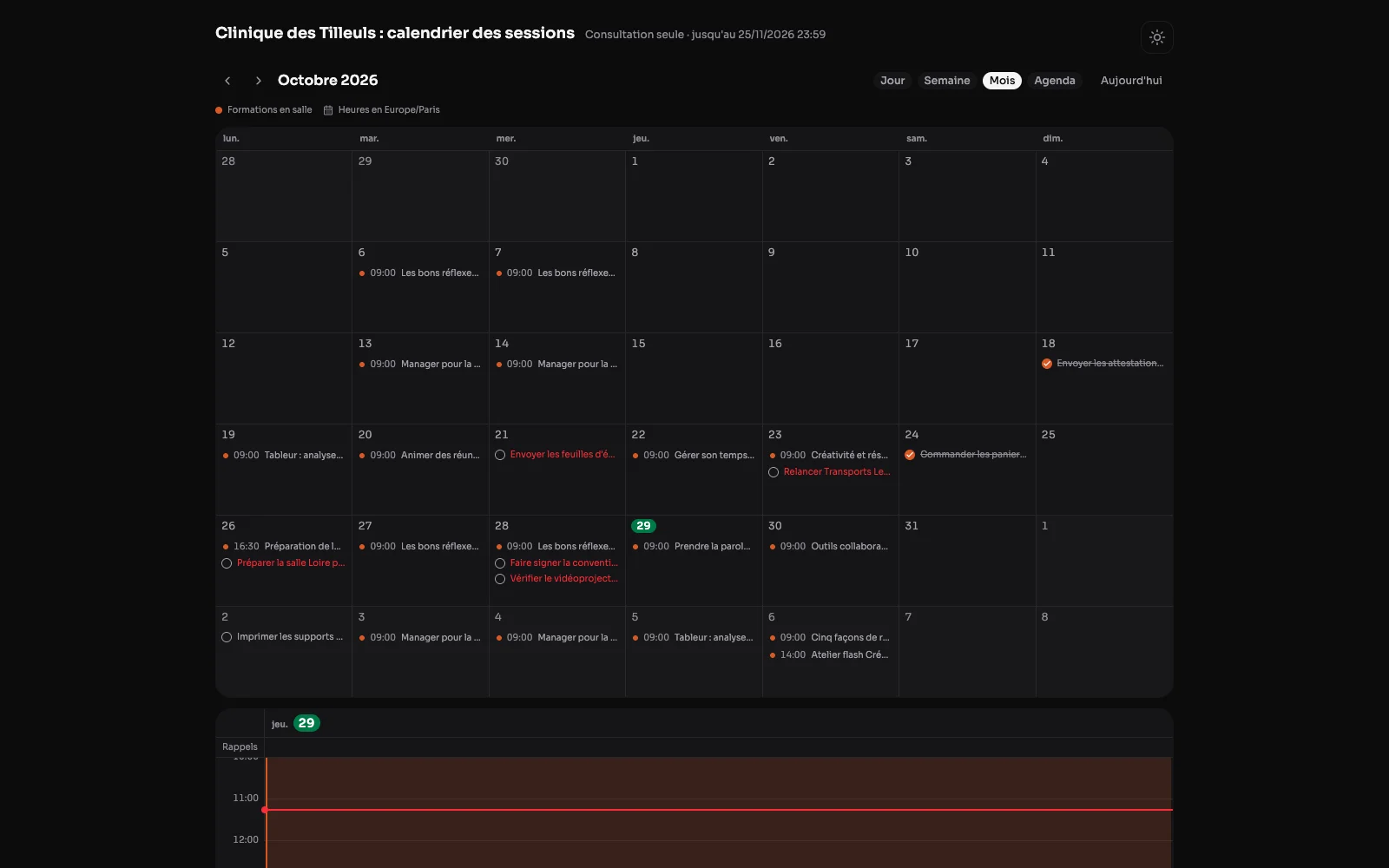Viewport: 1389px width, 868px height.
Task: Select the day 31 cell
Action: [x=967, y=561]
